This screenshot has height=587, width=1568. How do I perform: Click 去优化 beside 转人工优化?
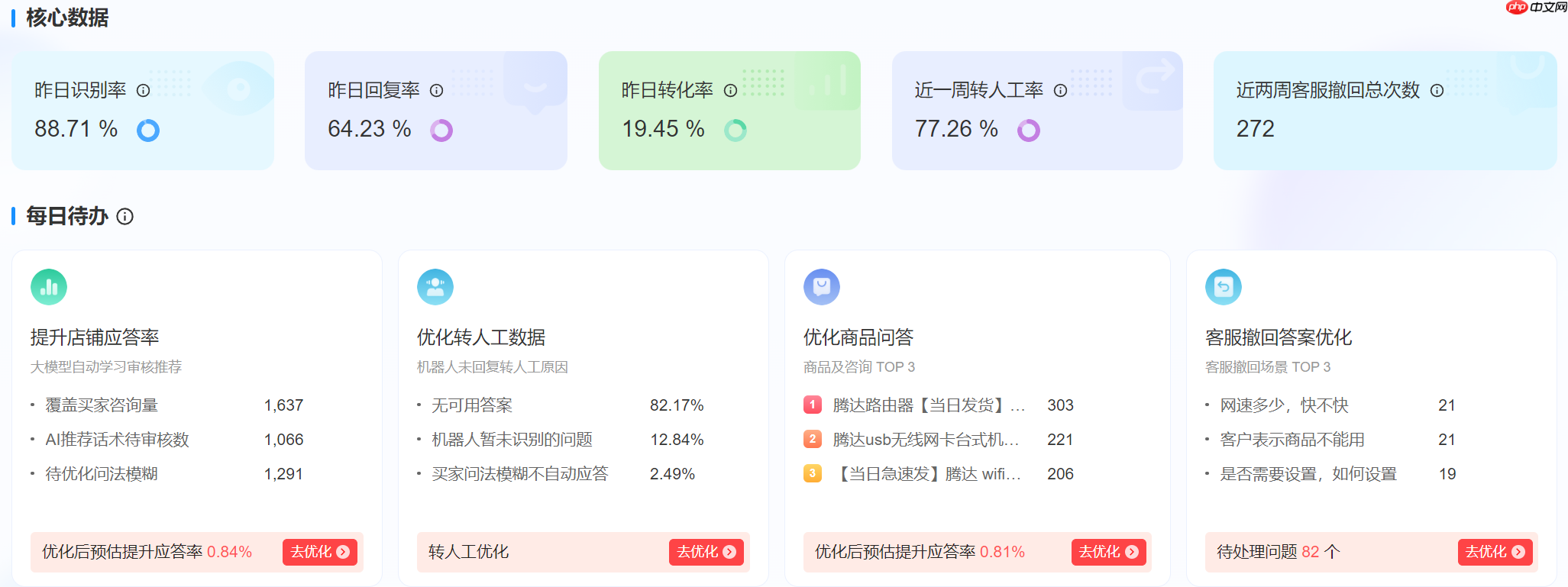(x=706, y=552)
